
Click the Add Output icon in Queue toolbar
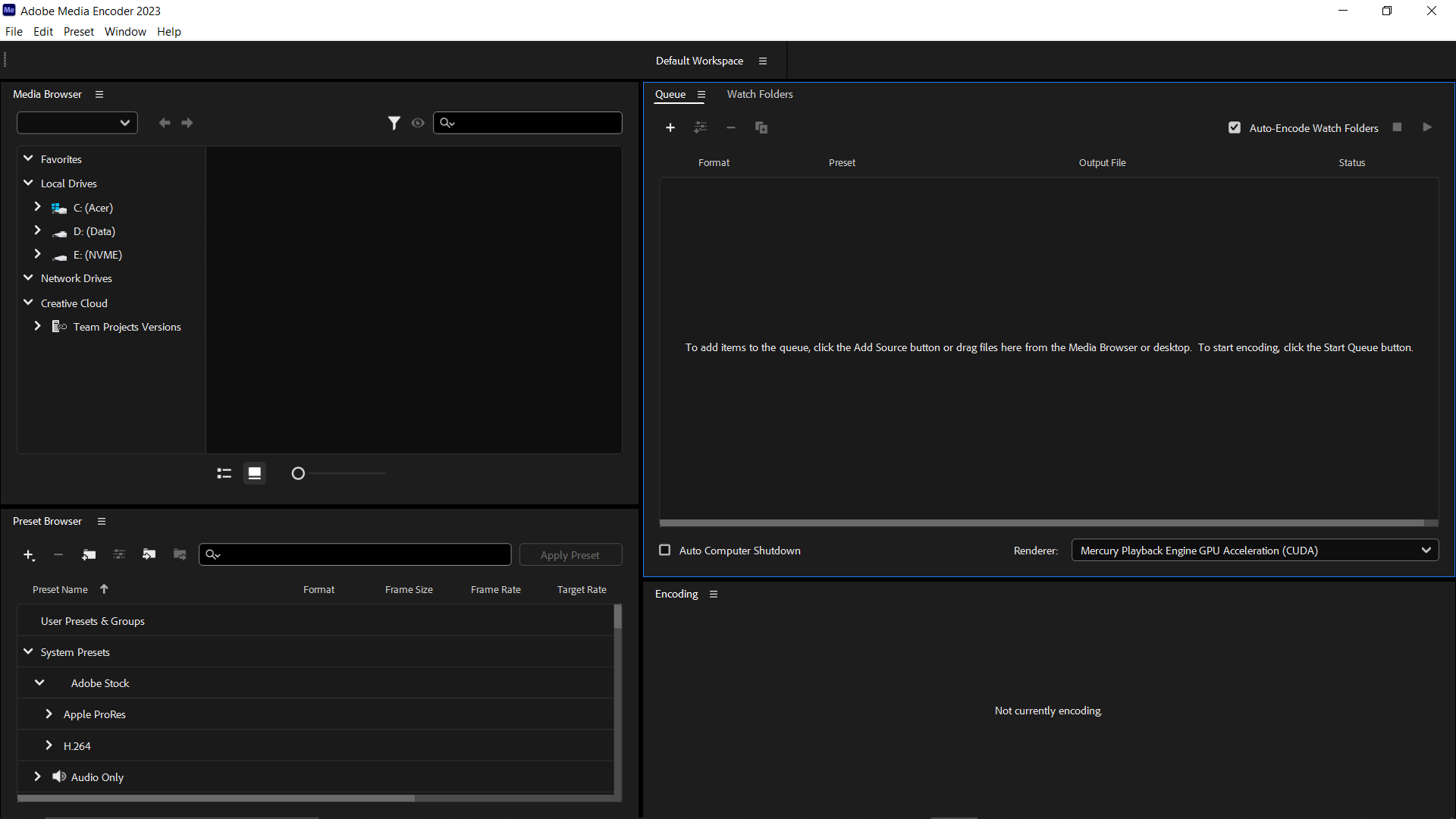(701, 127)
